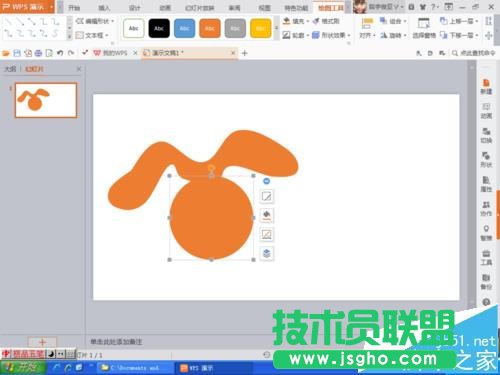Open the 编辑形状 (Edit Shape) dropdown
Viewport: 500px width, 375px height.
95,21
